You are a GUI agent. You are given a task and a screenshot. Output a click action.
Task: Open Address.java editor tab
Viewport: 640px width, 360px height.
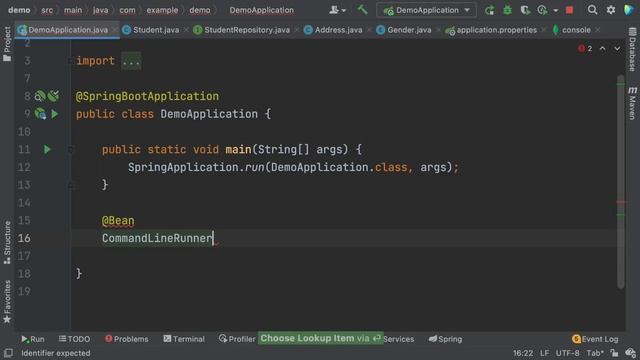point(338,30)
